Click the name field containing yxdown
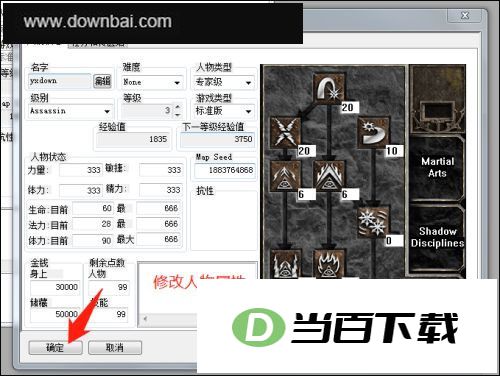The width and height of the screenshot is (500, 376). pyautogui.click(x=60, y=81)
